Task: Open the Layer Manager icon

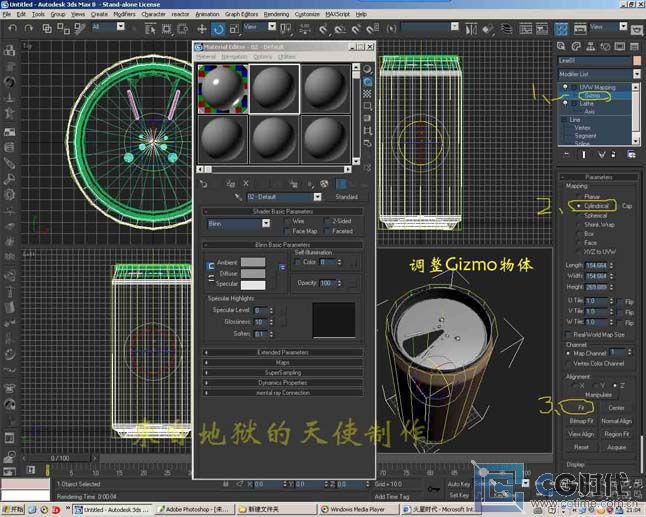Action: tap(506, 29)
